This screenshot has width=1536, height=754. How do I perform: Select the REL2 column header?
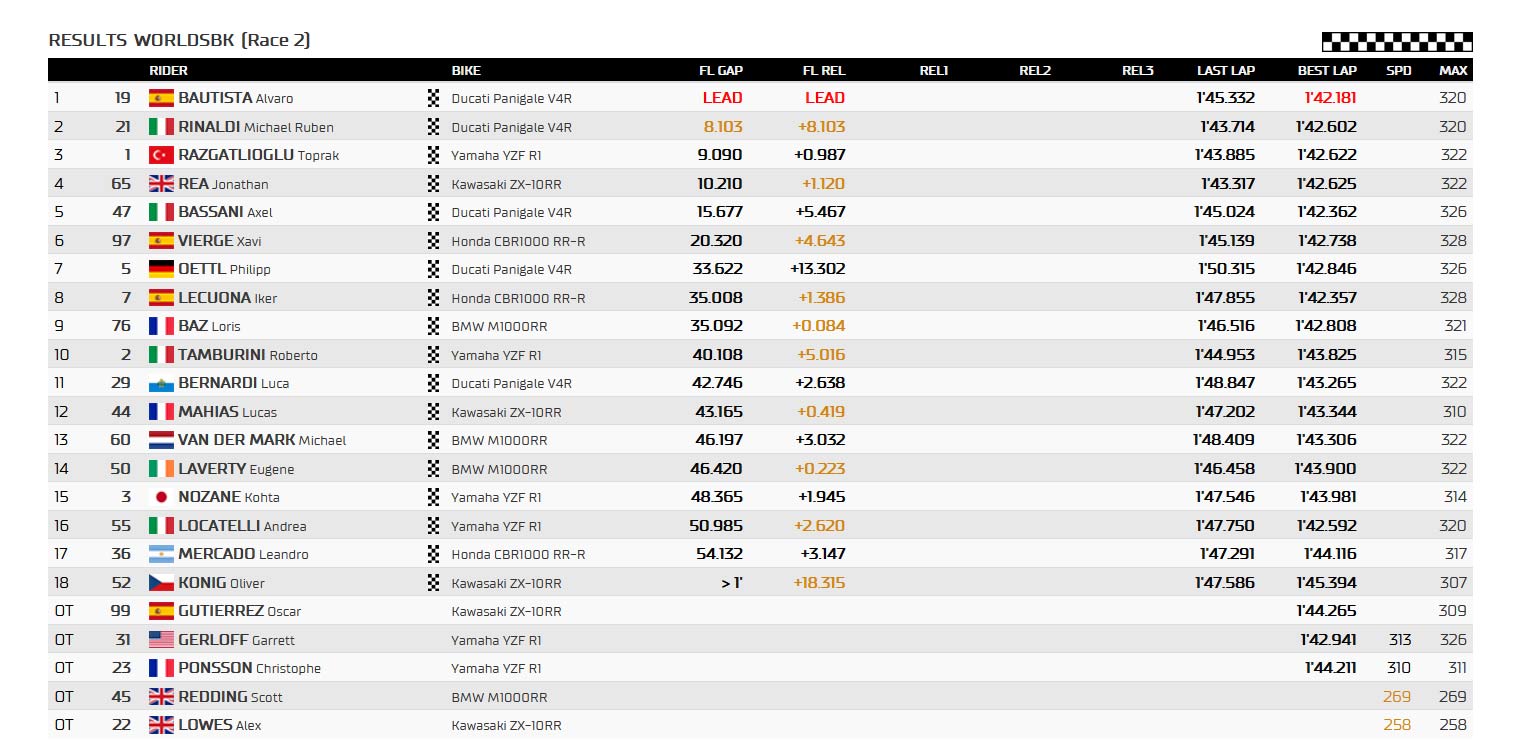pos(1035,71)
